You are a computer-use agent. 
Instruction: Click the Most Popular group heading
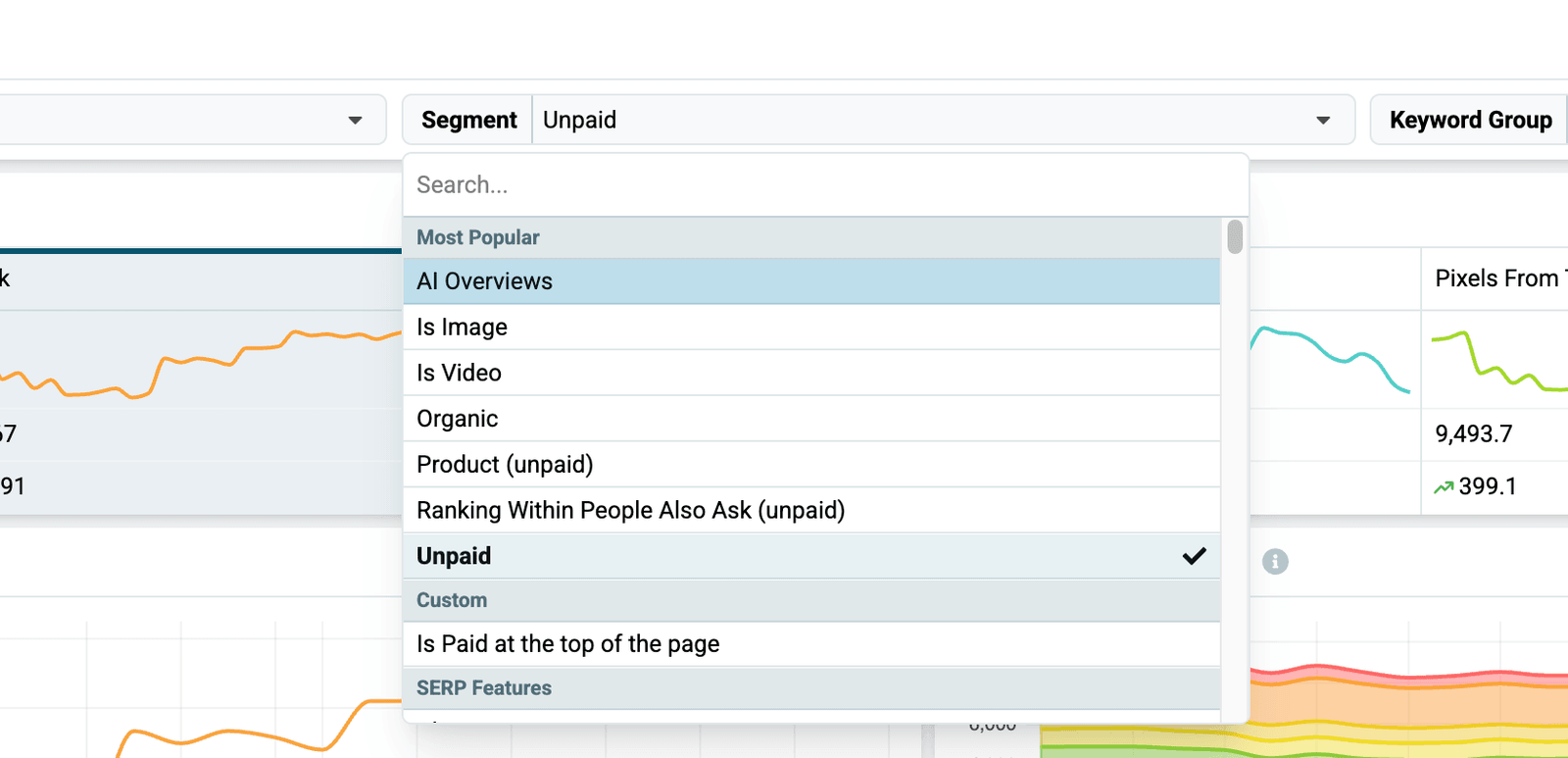pos(811,237)
